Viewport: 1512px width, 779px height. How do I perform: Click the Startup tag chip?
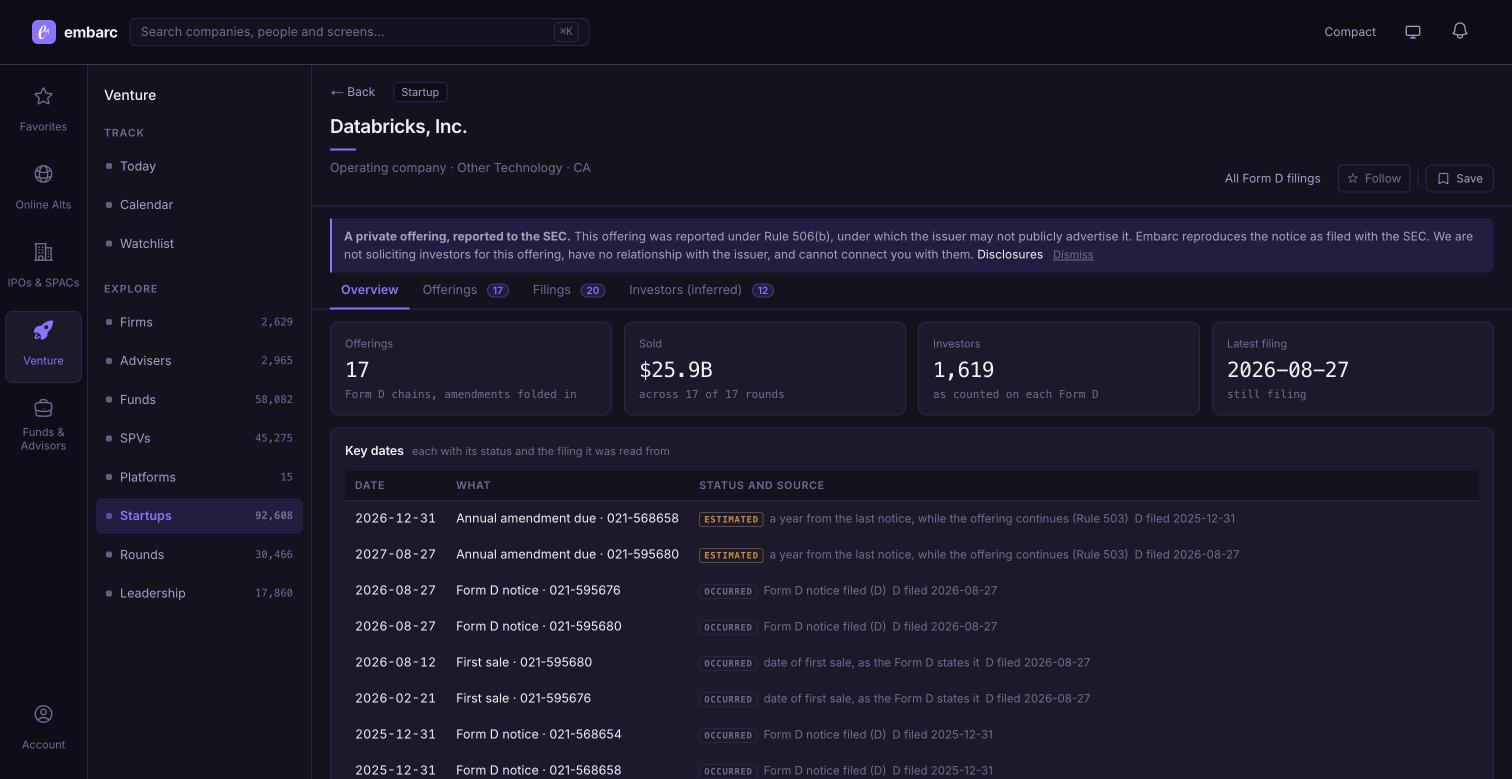(420, 92)
